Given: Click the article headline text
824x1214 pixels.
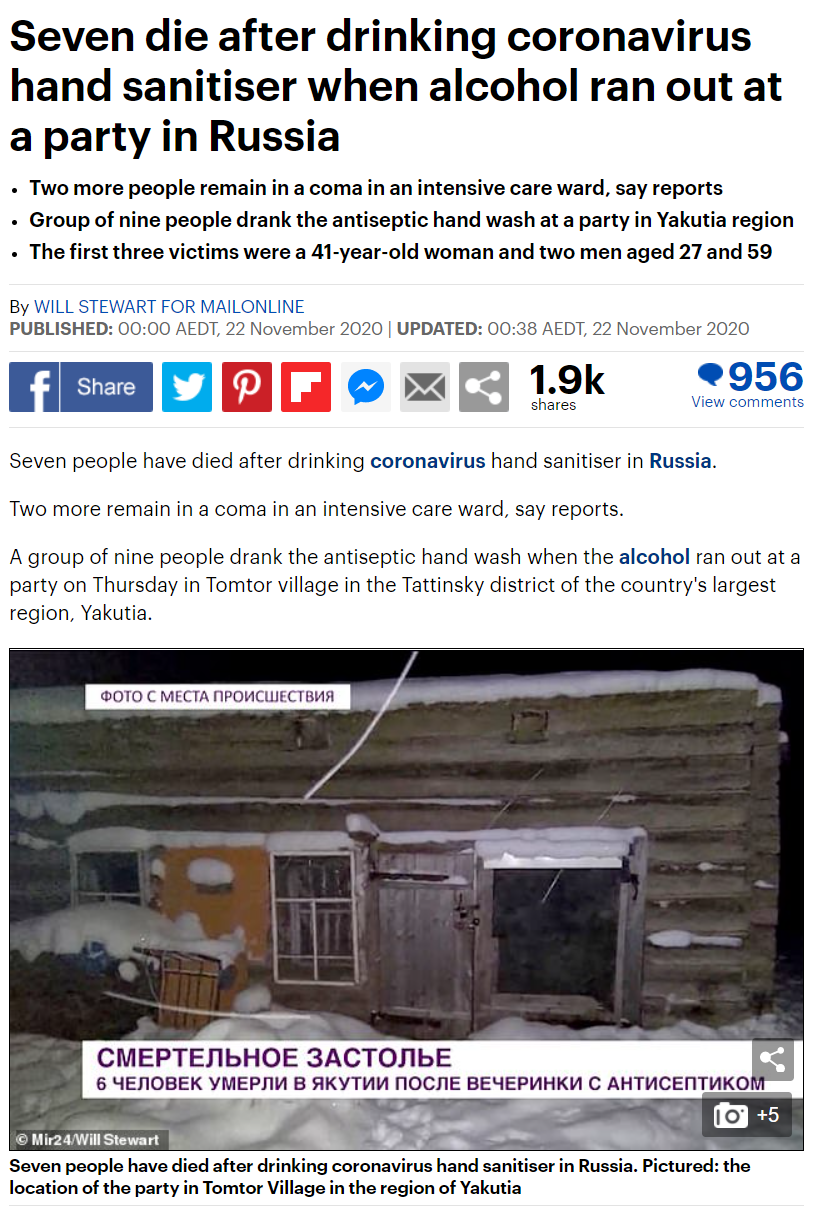Looking at the screenshot, I should tap(396, 87).
